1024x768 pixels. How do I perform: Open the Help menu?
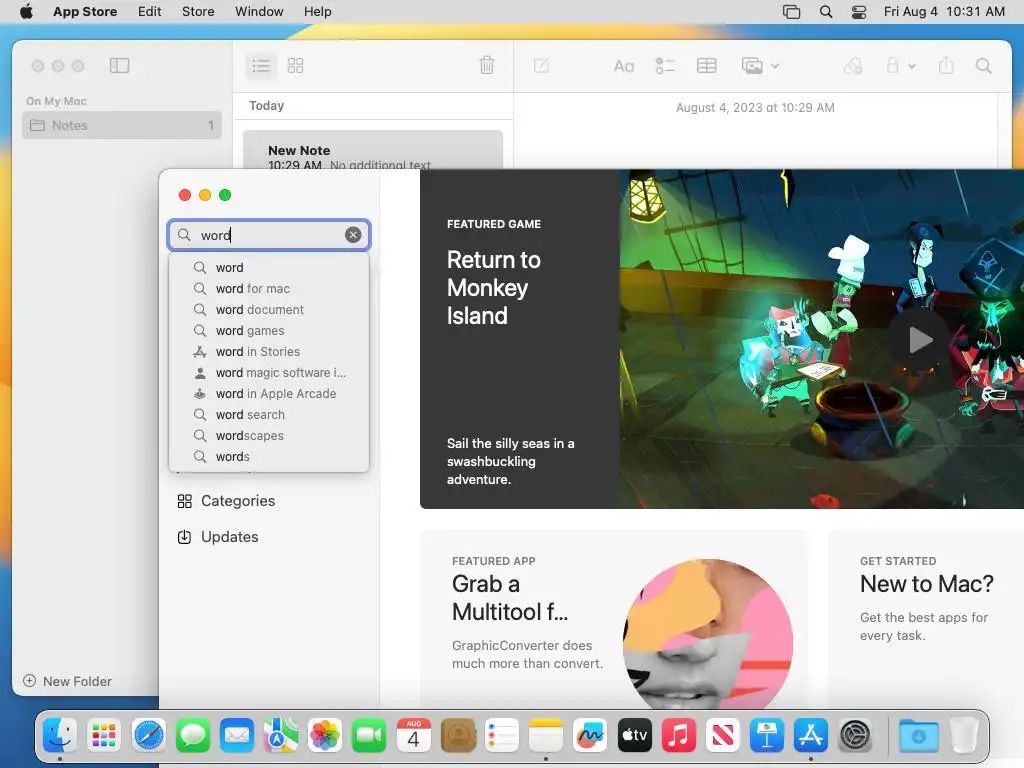[317, 12]
